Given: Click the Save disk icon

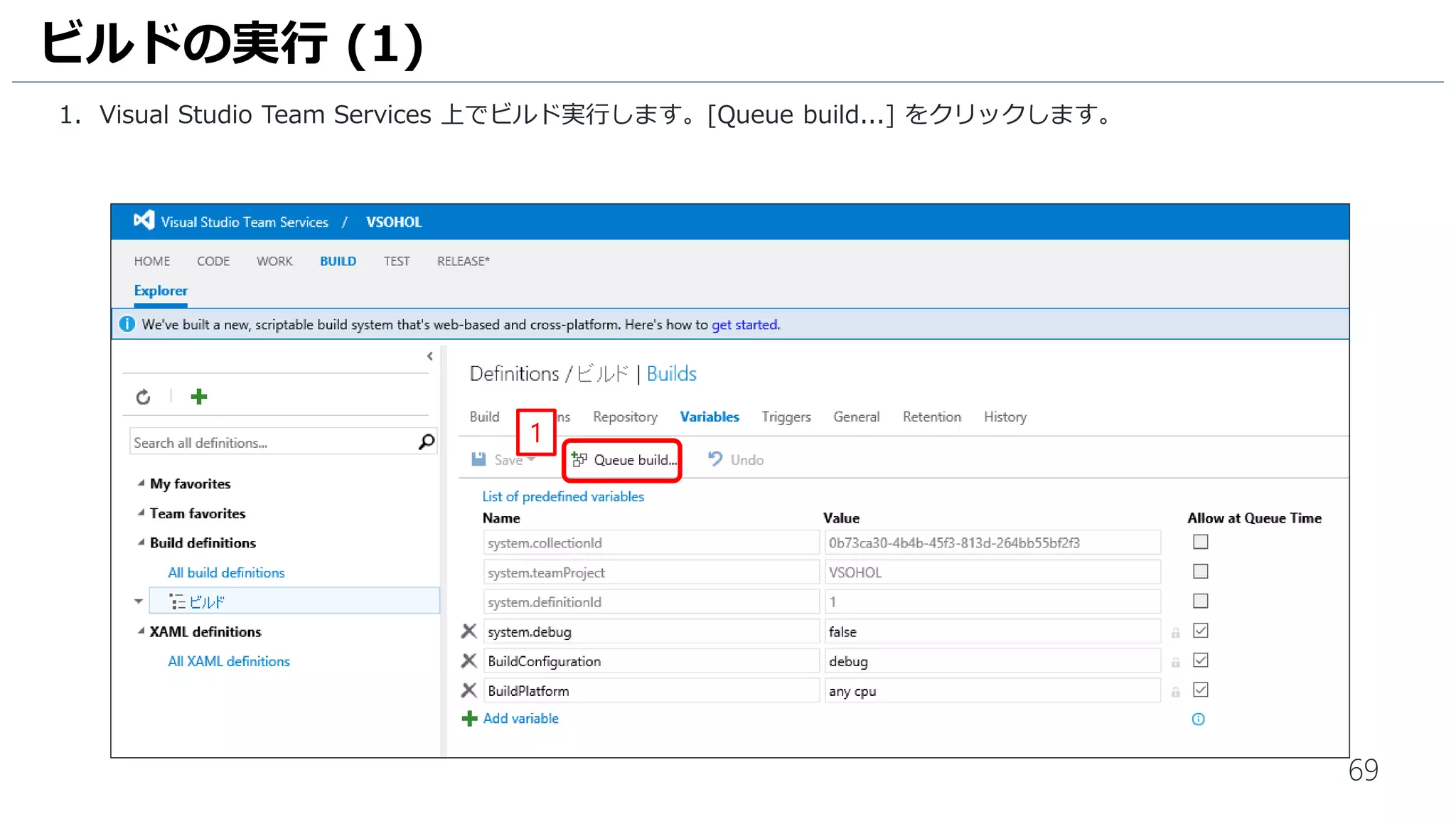Looking at the screenshot, I should [x=478, y=459].
